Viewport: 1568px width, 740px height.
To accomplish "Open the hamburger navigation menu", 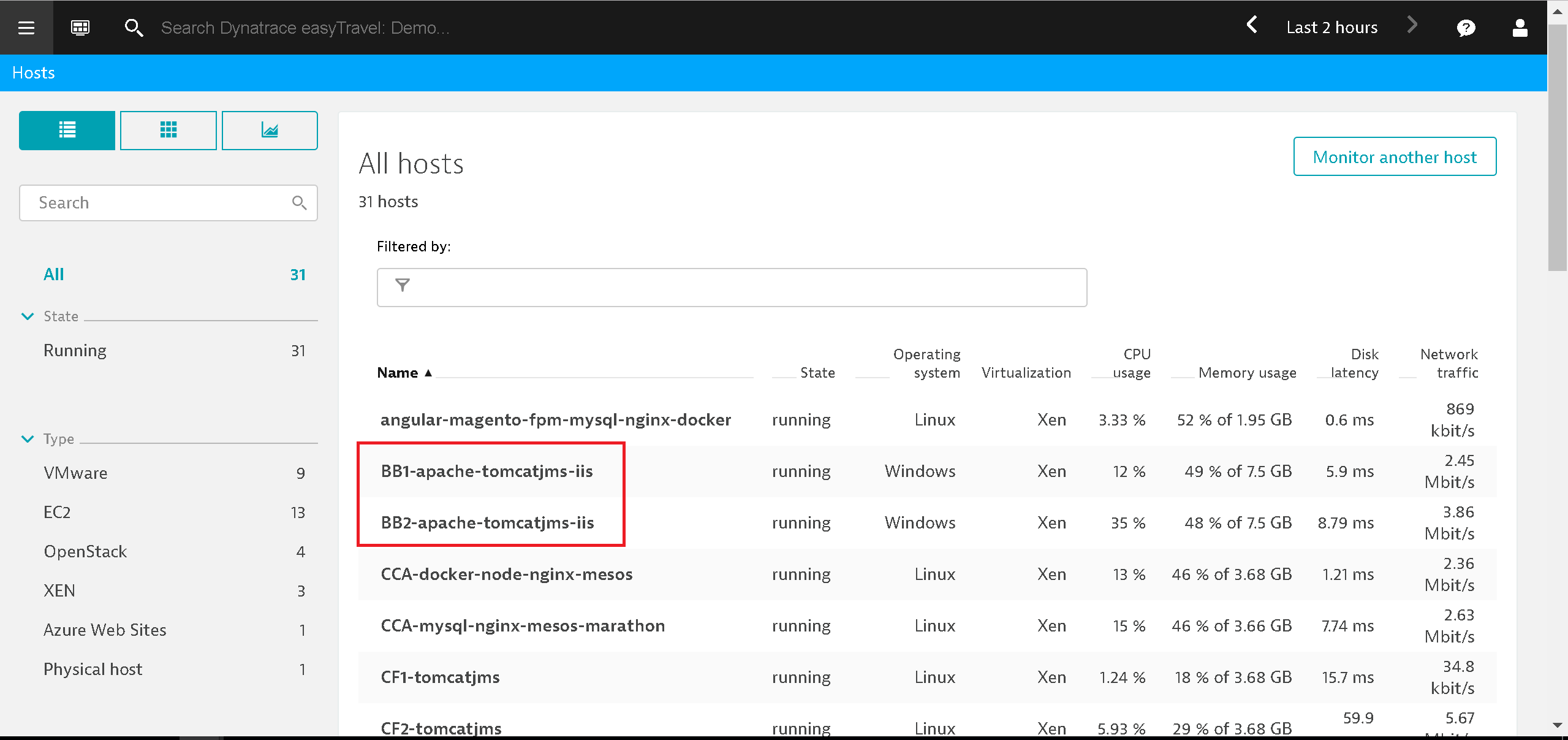I will [x=26, y=28].
